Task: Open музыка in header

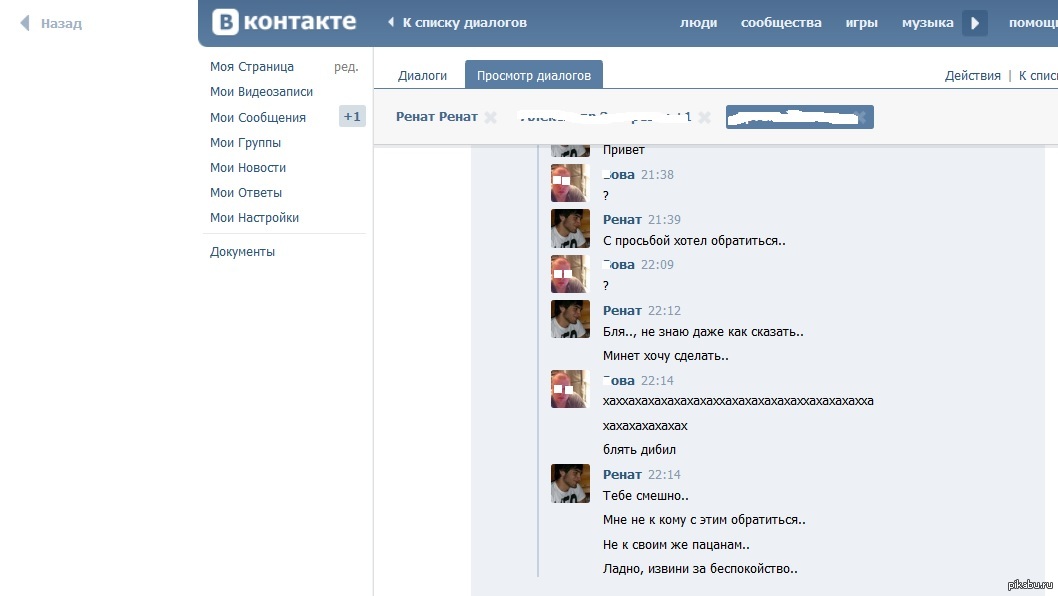Action: coord(927,23)
